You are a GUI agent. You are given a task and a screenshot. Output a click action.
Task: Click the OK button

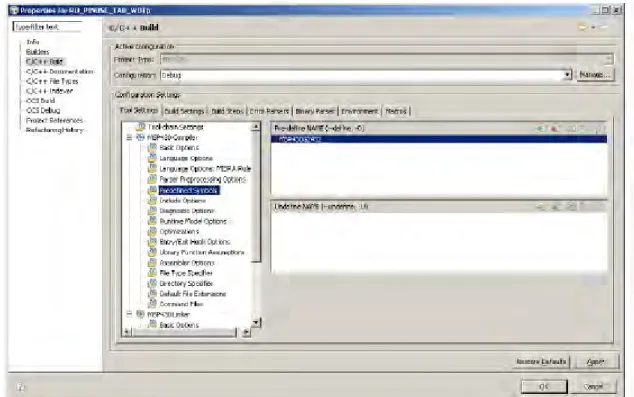pos(544,387)
